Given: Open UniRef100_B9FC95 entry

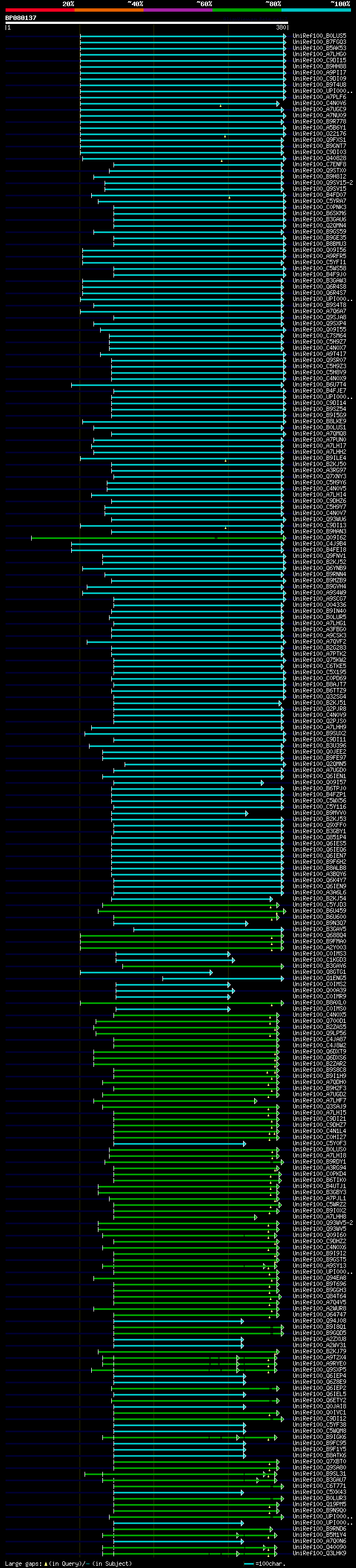Looking at the screenshot, I should 319,1443.
